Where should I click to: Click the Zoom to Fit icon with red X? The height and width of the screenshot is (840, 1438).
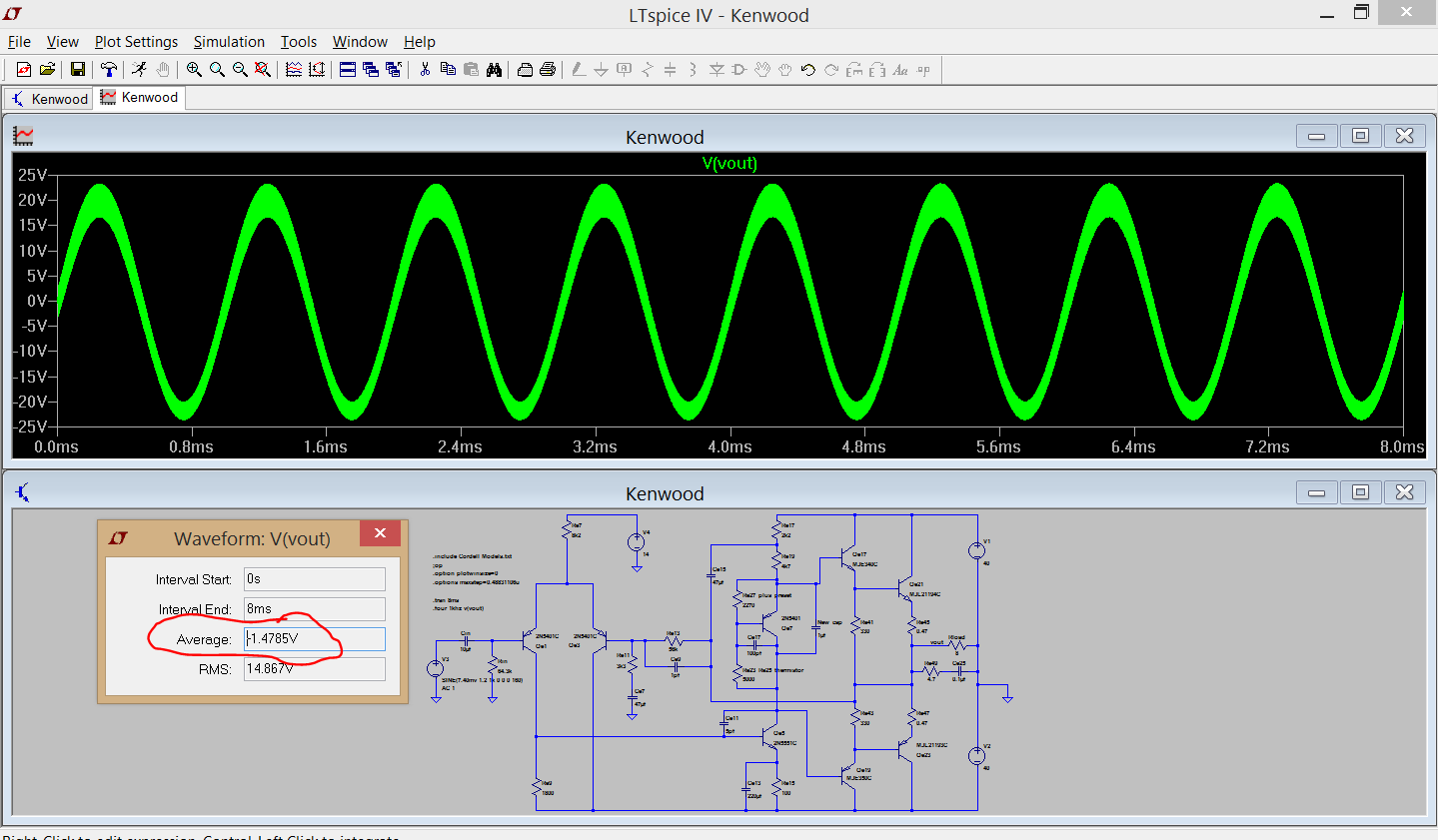coord(263,69)
